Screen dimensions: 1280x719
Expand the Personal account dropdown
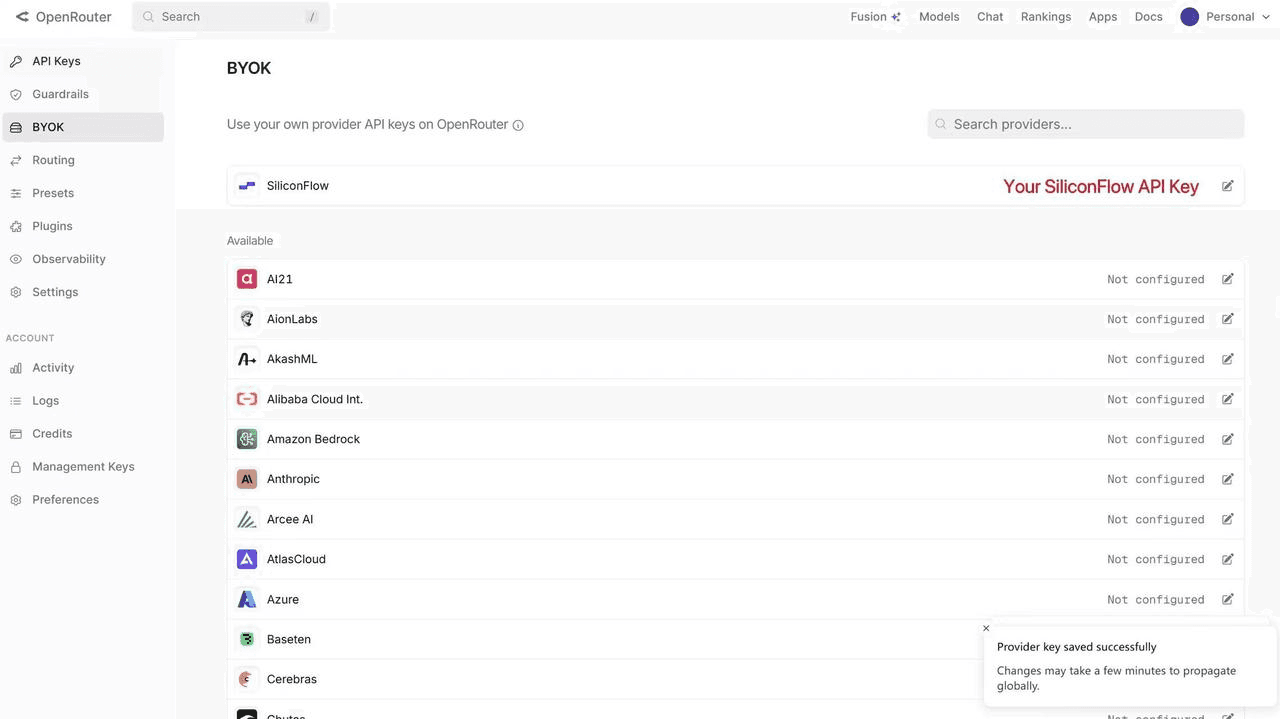pyautogui.click(x=1266, y=17)
